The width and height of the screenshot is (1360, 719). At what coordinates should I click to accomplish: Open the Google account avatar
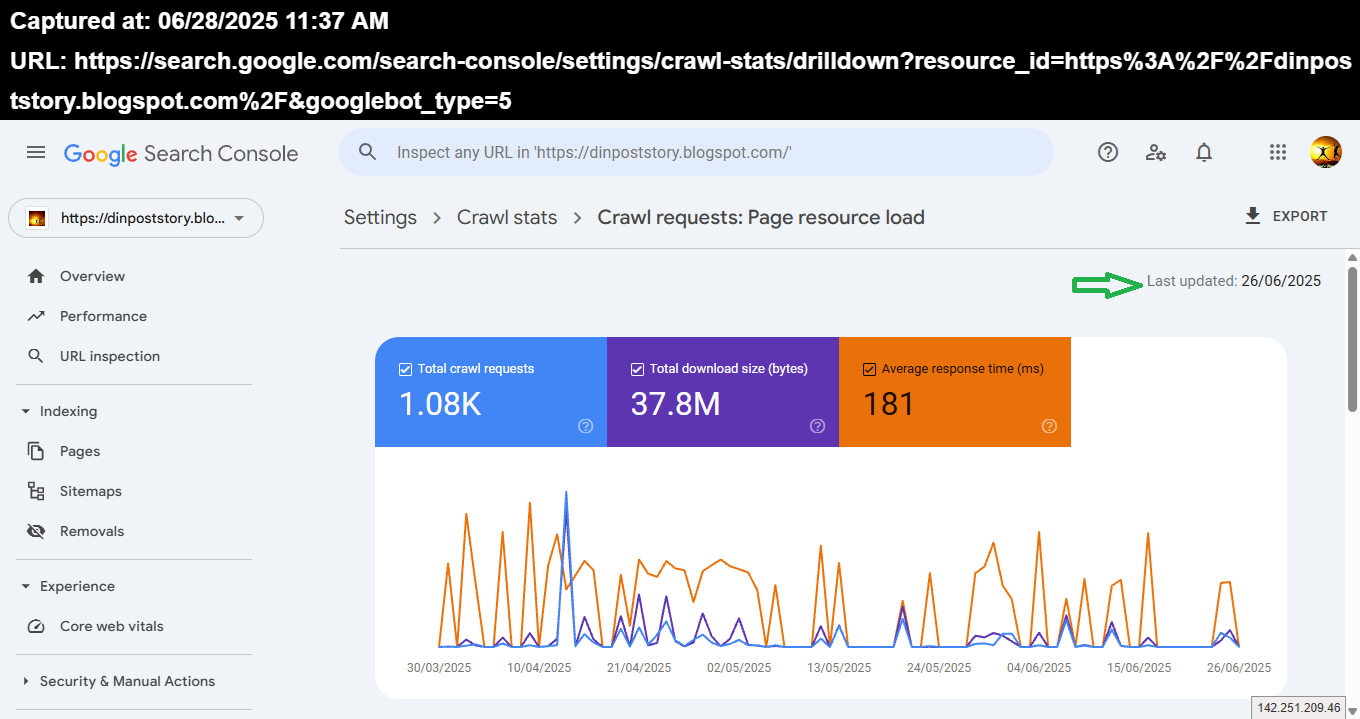[1326, 152]
